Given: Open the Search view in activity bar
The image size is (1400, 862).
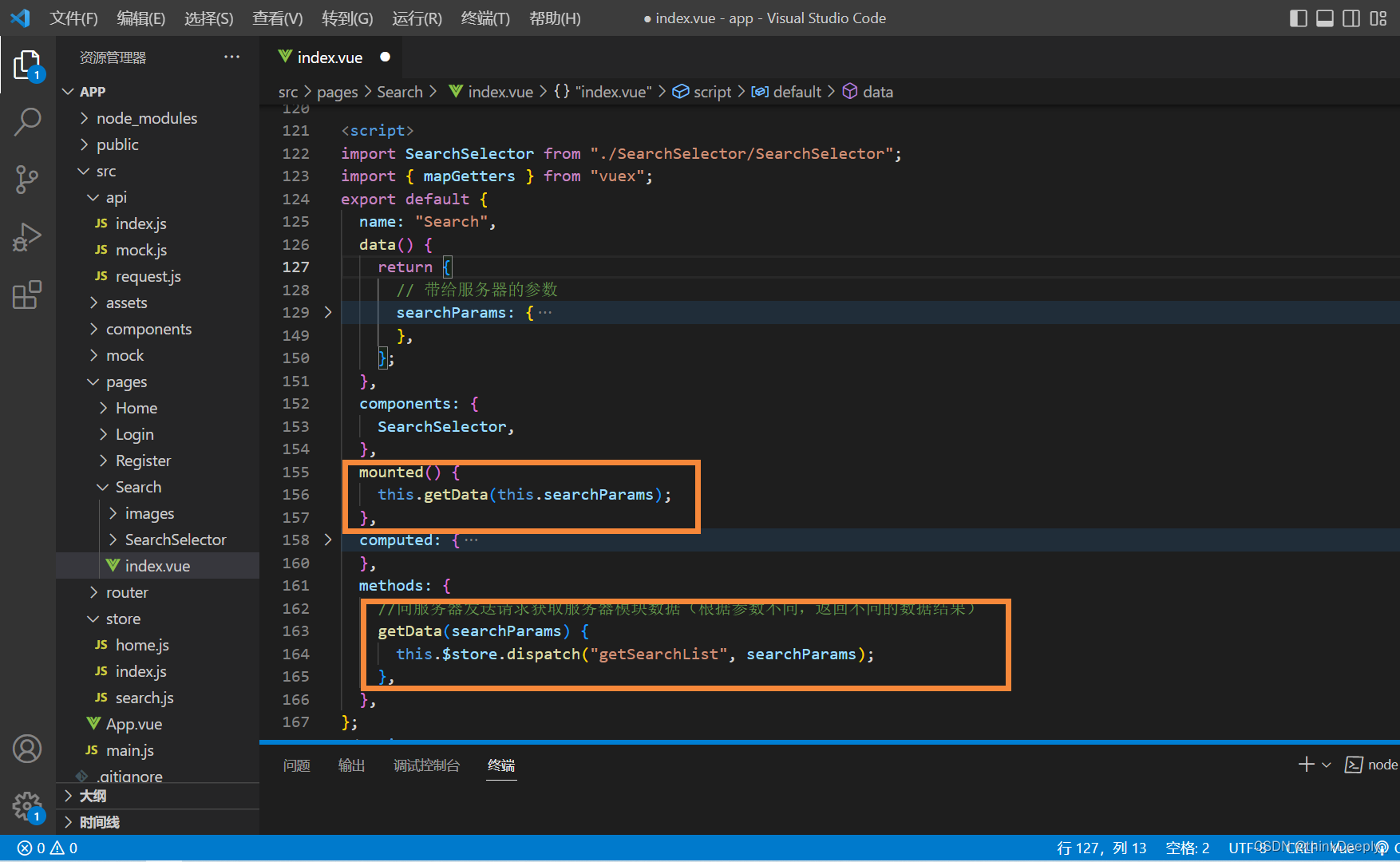Looking at the screenshot, I should click(27, 122).
